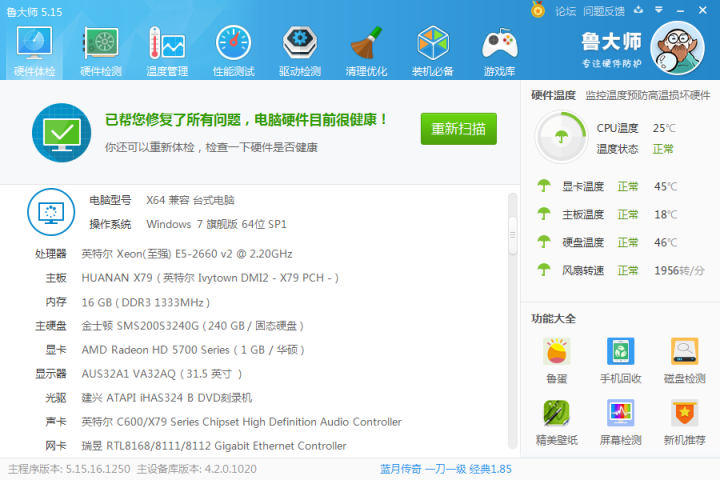Image resolution: width=720 pixels, height=480 pixels.
Task: Click the 主设备库版本 4.2.0.1020 status text
Action: click(x=197, y=469)
